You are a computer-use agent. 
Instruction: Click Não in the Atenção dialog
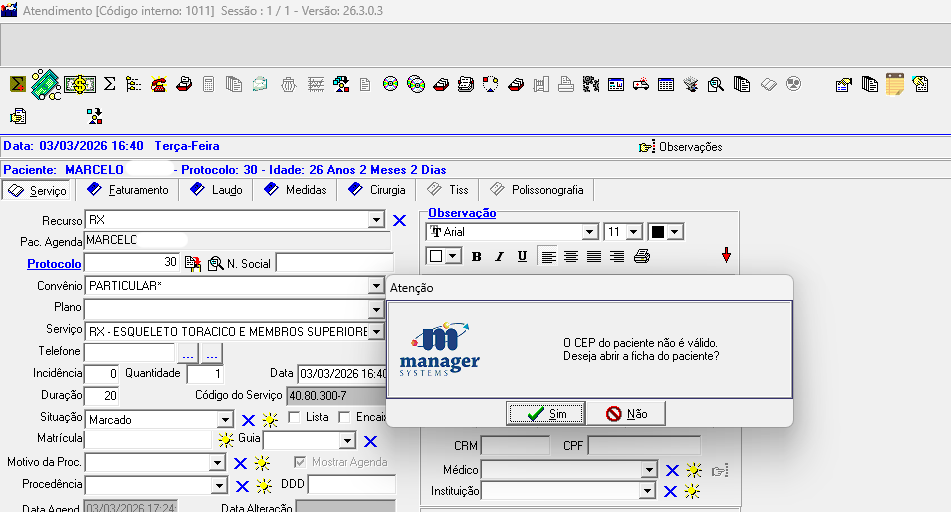(626, 413)
